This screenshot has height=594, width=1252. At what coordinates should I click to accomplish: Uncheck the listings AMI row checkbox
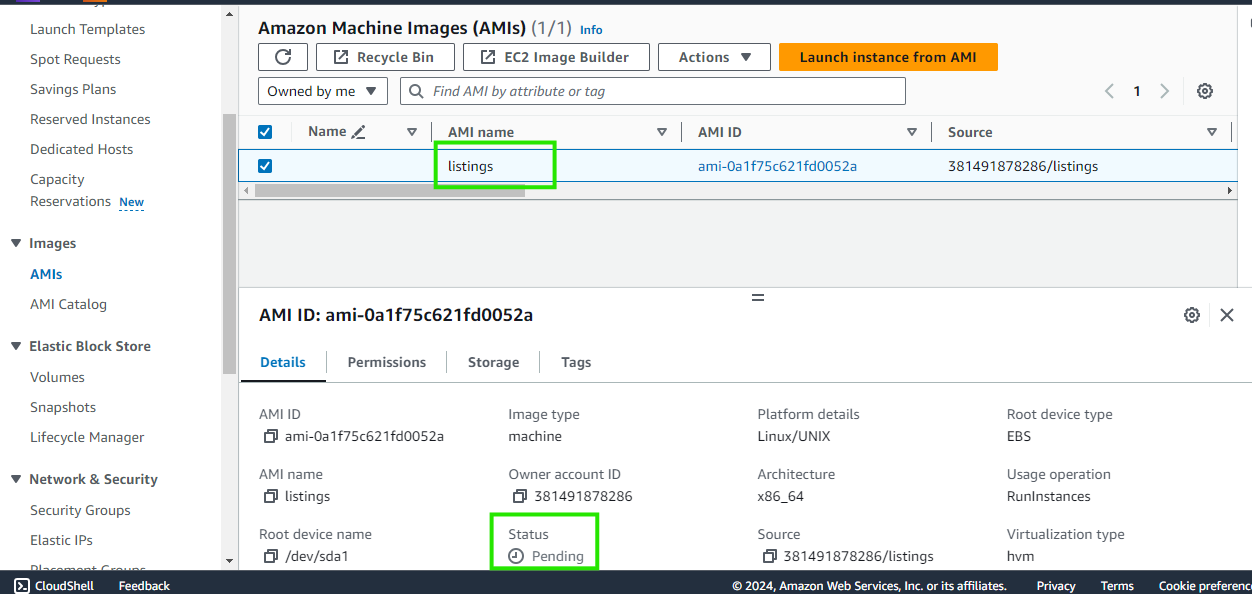(x=265, y=166)
